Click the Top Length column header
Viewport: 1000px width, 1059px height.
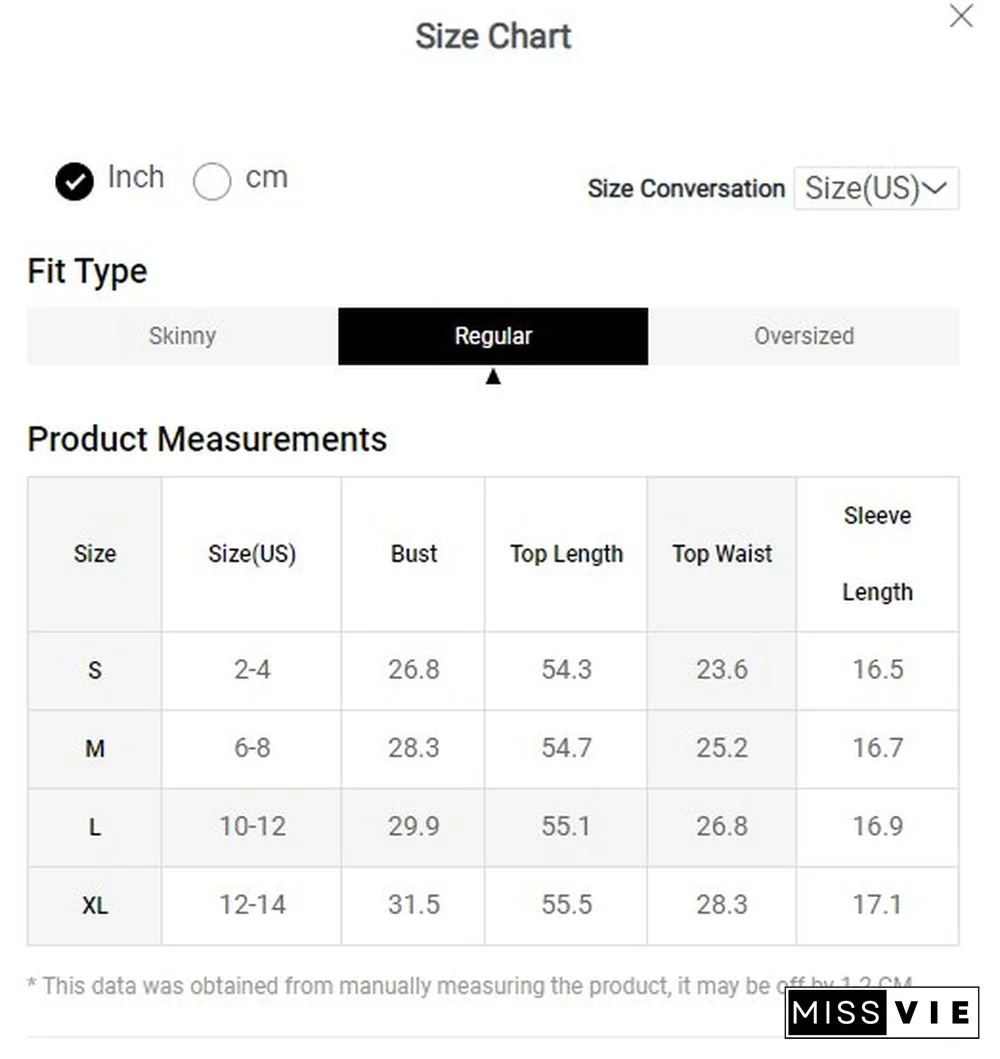(x=566, y=554)
